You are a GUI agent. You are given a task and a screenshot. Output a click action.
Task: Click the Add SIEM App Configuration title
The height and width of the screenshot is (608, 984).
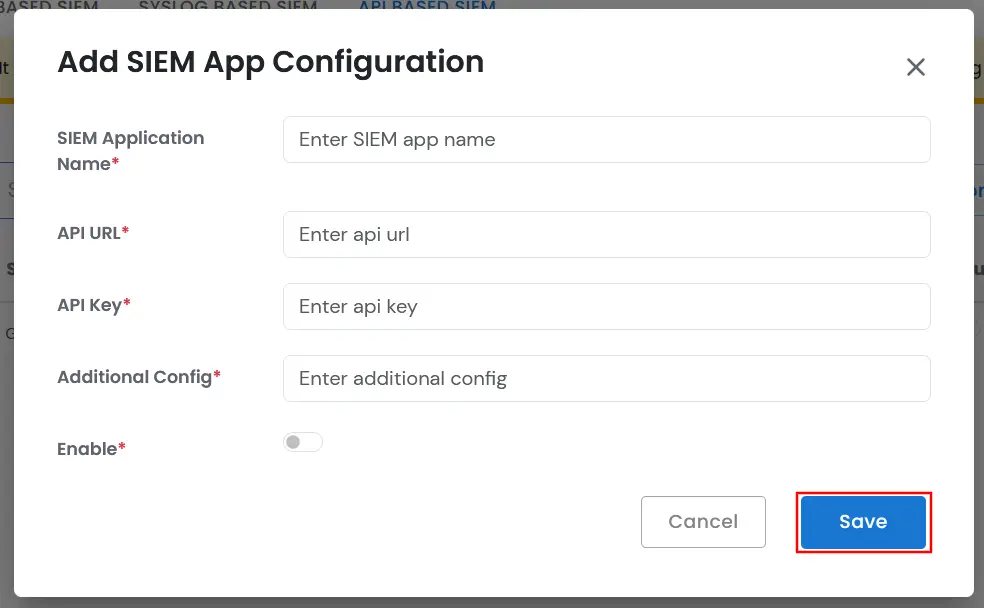coord(270,62)
